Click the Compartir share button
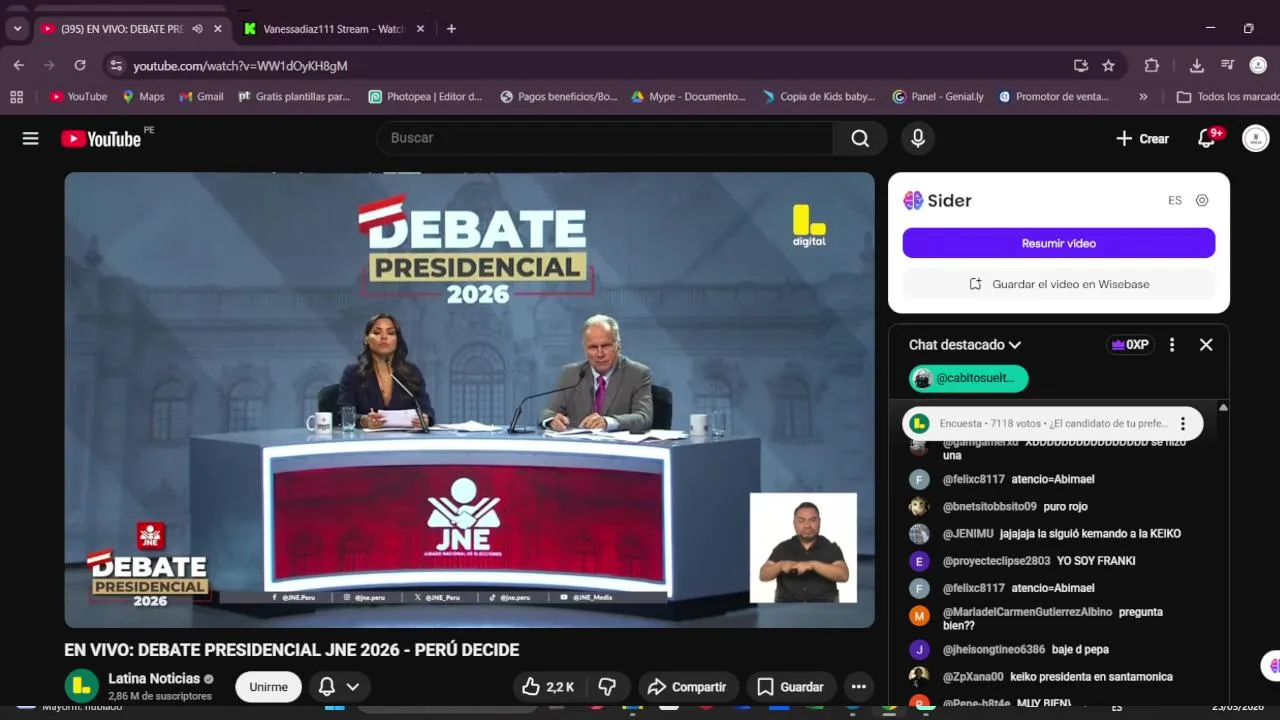 pyautogui.click(x=688, y=687)
